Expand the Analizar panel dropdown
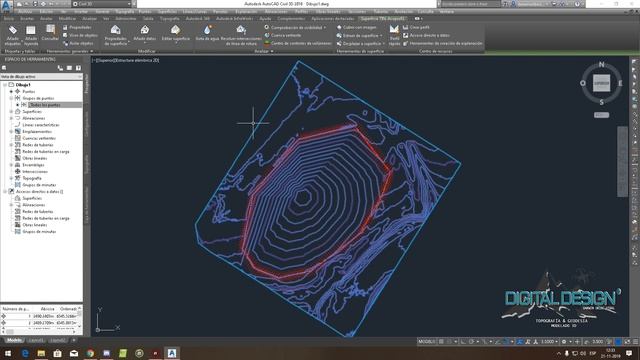 click(264, 51)
